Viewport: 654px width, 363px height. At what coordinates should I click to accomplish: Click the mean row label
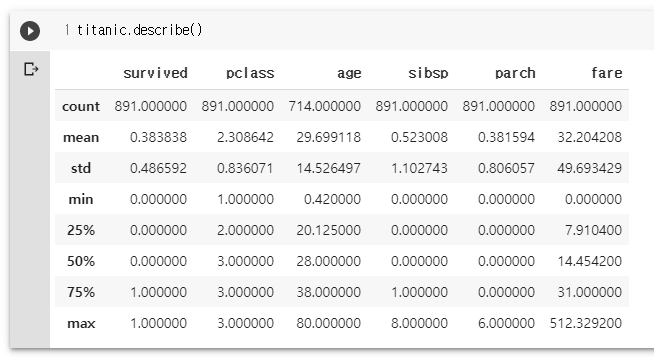[81, 137]
